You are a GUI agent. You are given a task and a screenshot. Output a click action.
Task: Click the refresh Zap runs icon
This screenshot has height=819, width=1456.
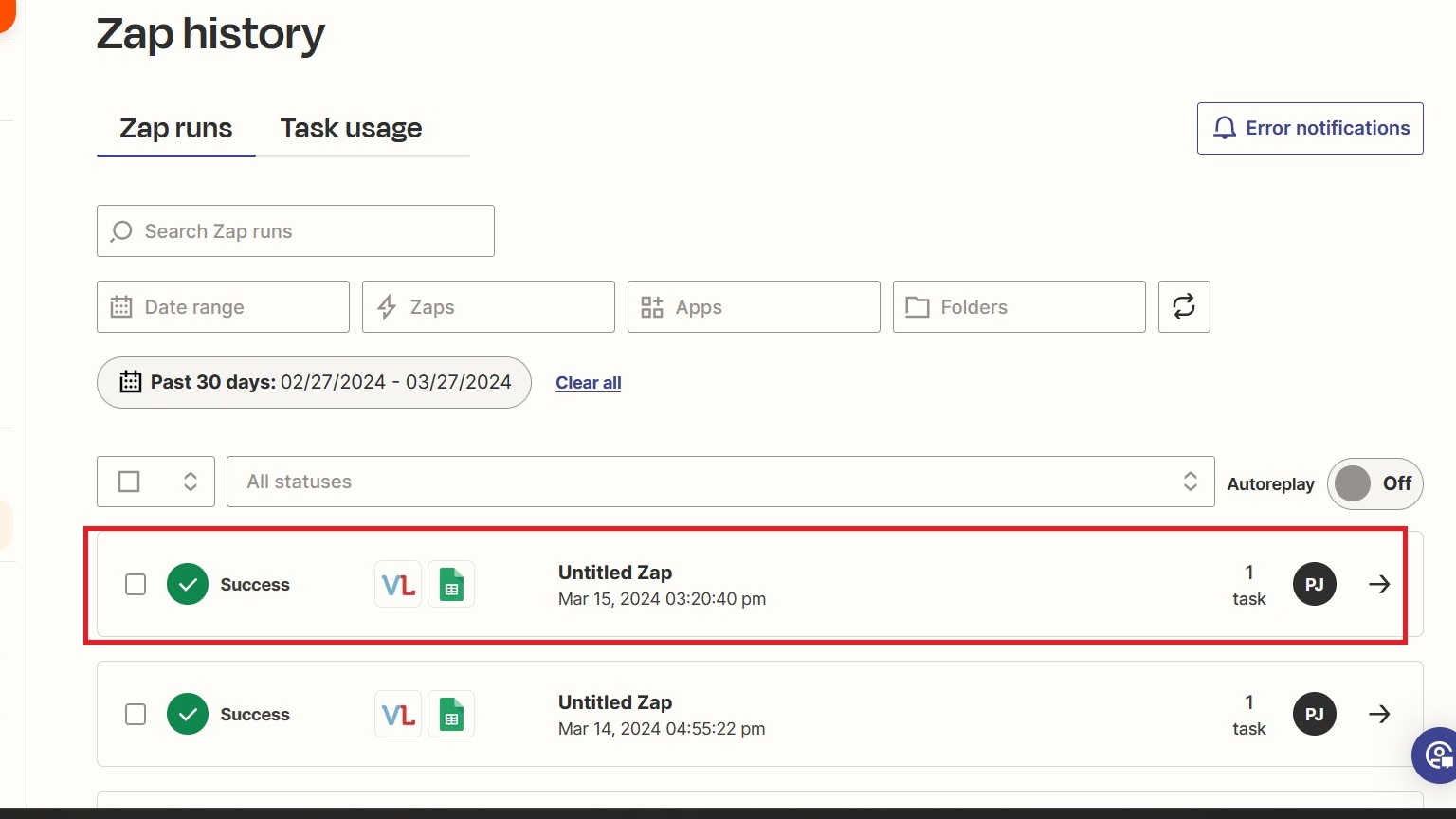click(x=1184, y=306)
